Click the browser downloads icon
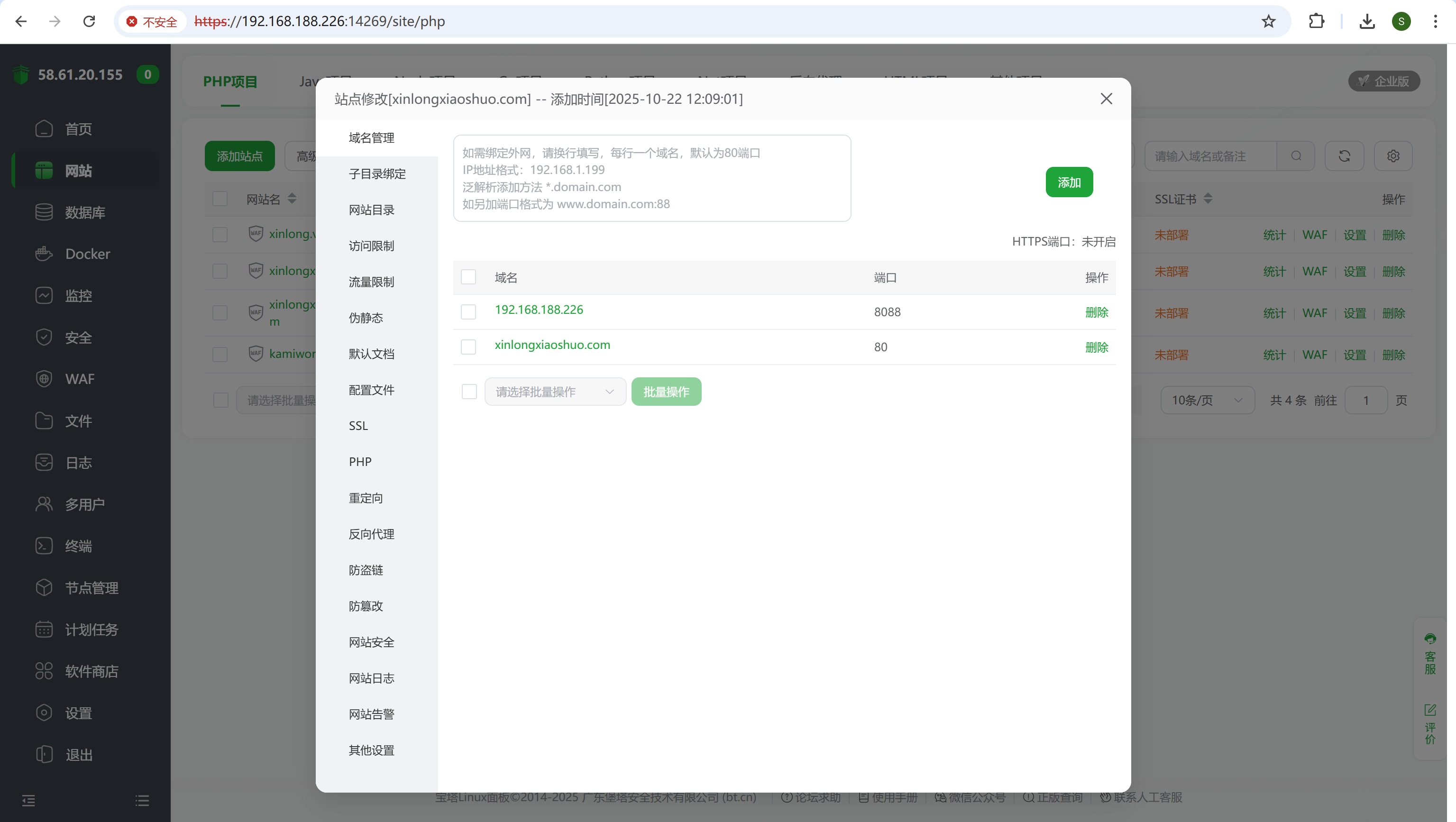Image resolution: width=1456 pixels, height=822 pixels. click(x=1367, y=21)
